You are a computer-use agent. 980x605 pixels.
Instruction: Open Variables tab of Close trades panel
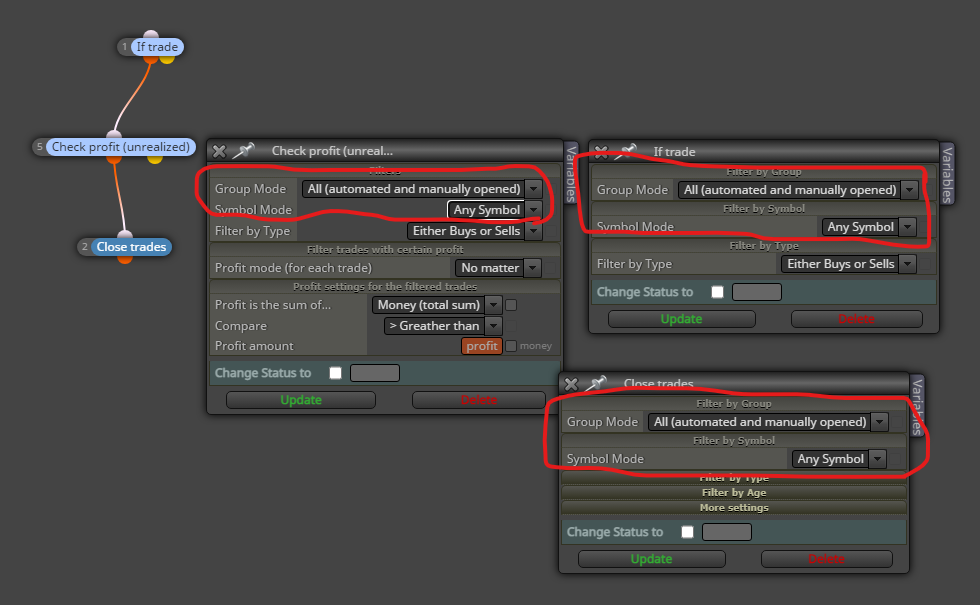coord(918,407)
